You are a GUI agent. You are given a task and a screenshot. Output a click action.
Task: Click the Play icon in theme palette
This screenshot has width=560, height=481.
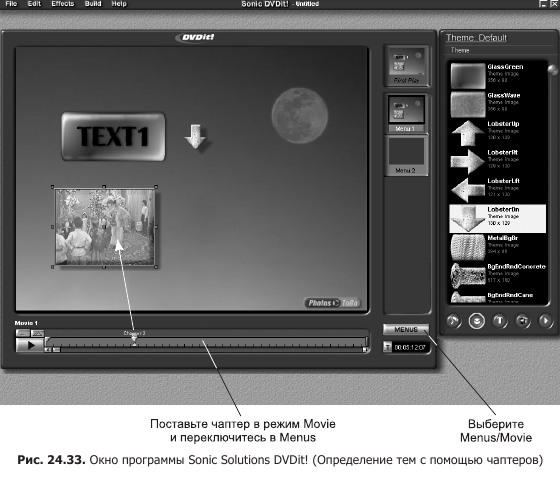click(545, 321)
